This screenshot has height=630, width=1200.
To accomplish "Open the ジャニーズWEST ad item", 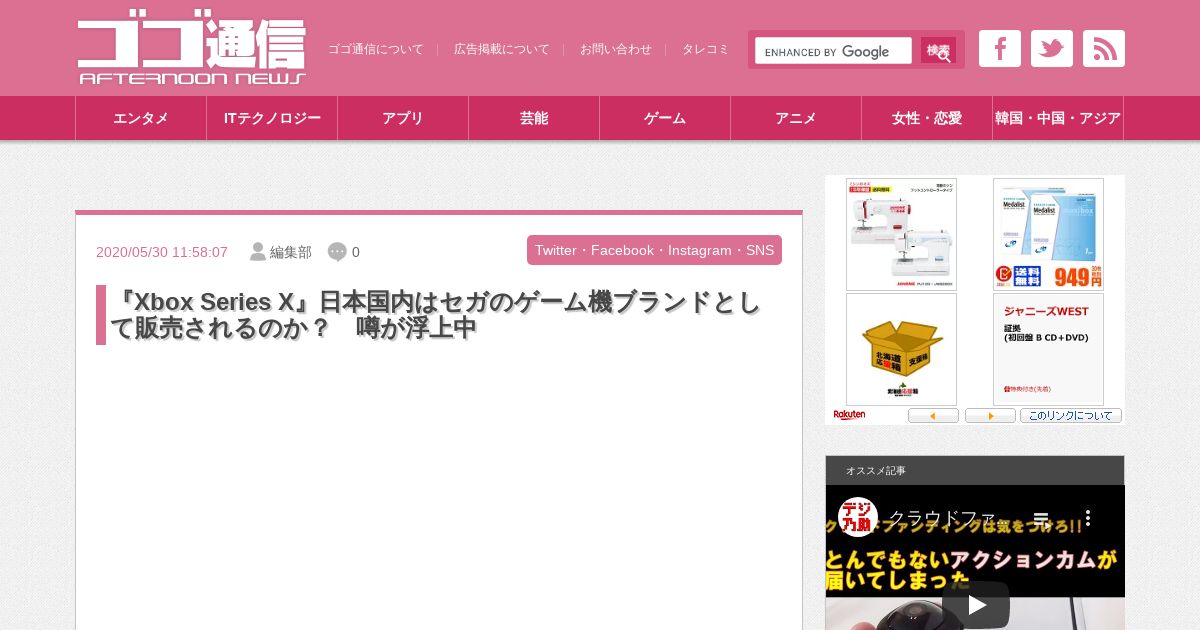I will coord(1048,349).
